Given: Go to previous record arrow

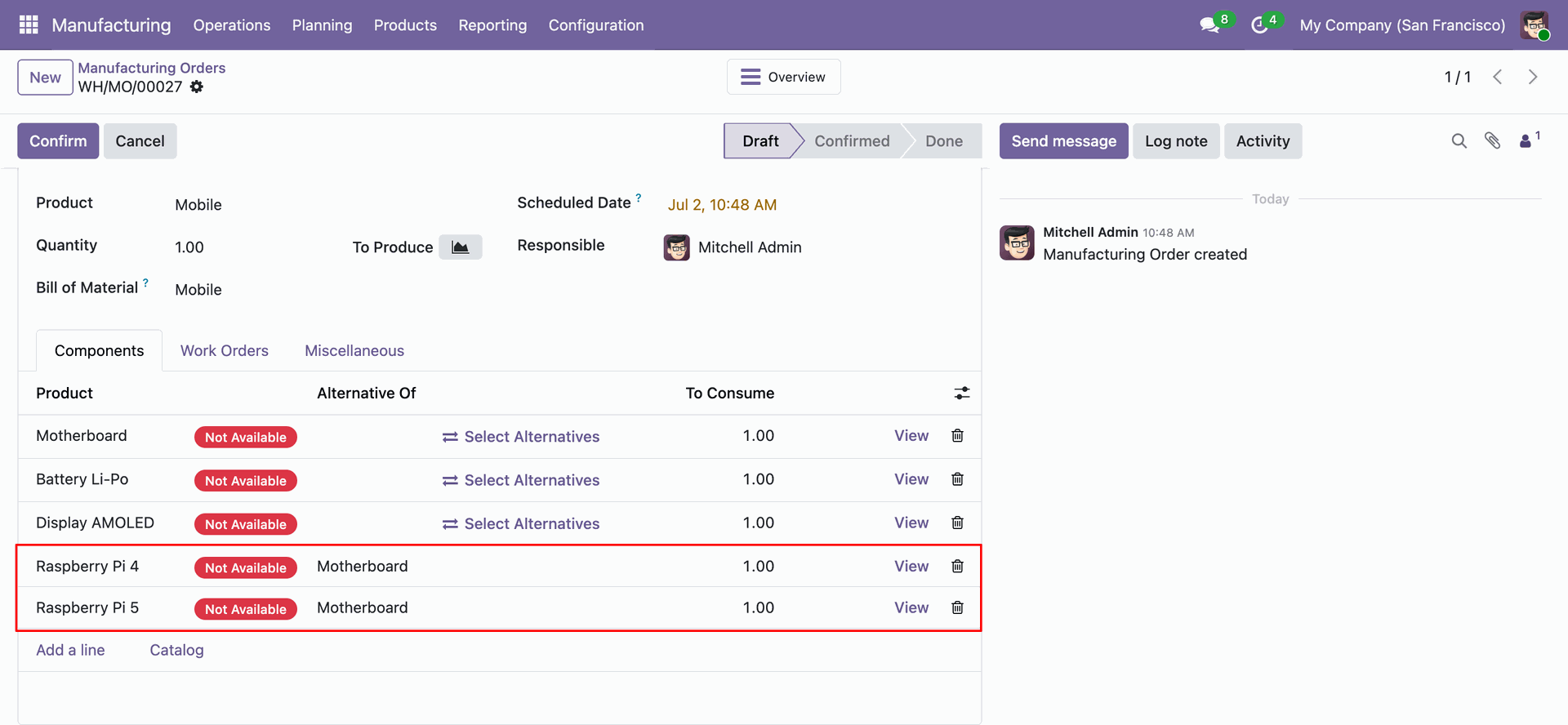Looking at the screenshot, I should point(1498,77).
